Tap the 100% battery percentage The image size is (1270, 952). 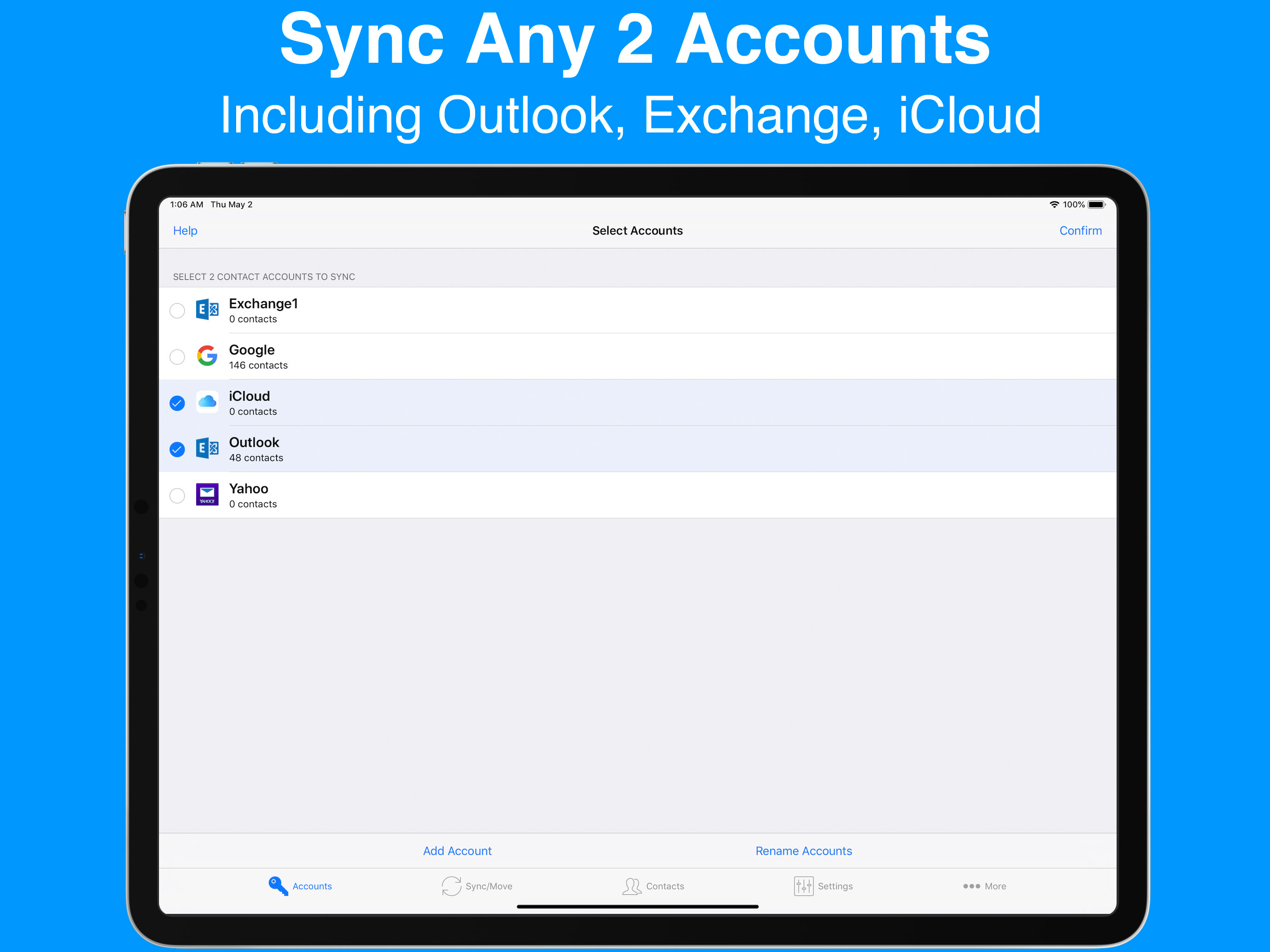pos(1074,205)
